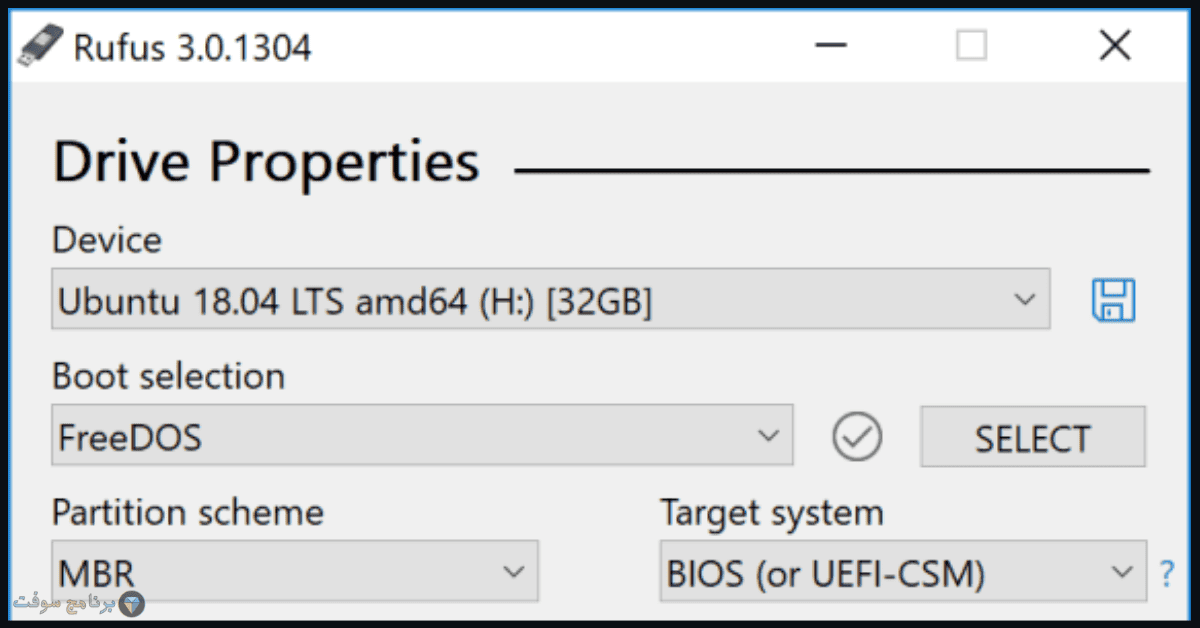Close the Rufus window
Viewport: 1200px width, 628px height.
pos(1114,45)
